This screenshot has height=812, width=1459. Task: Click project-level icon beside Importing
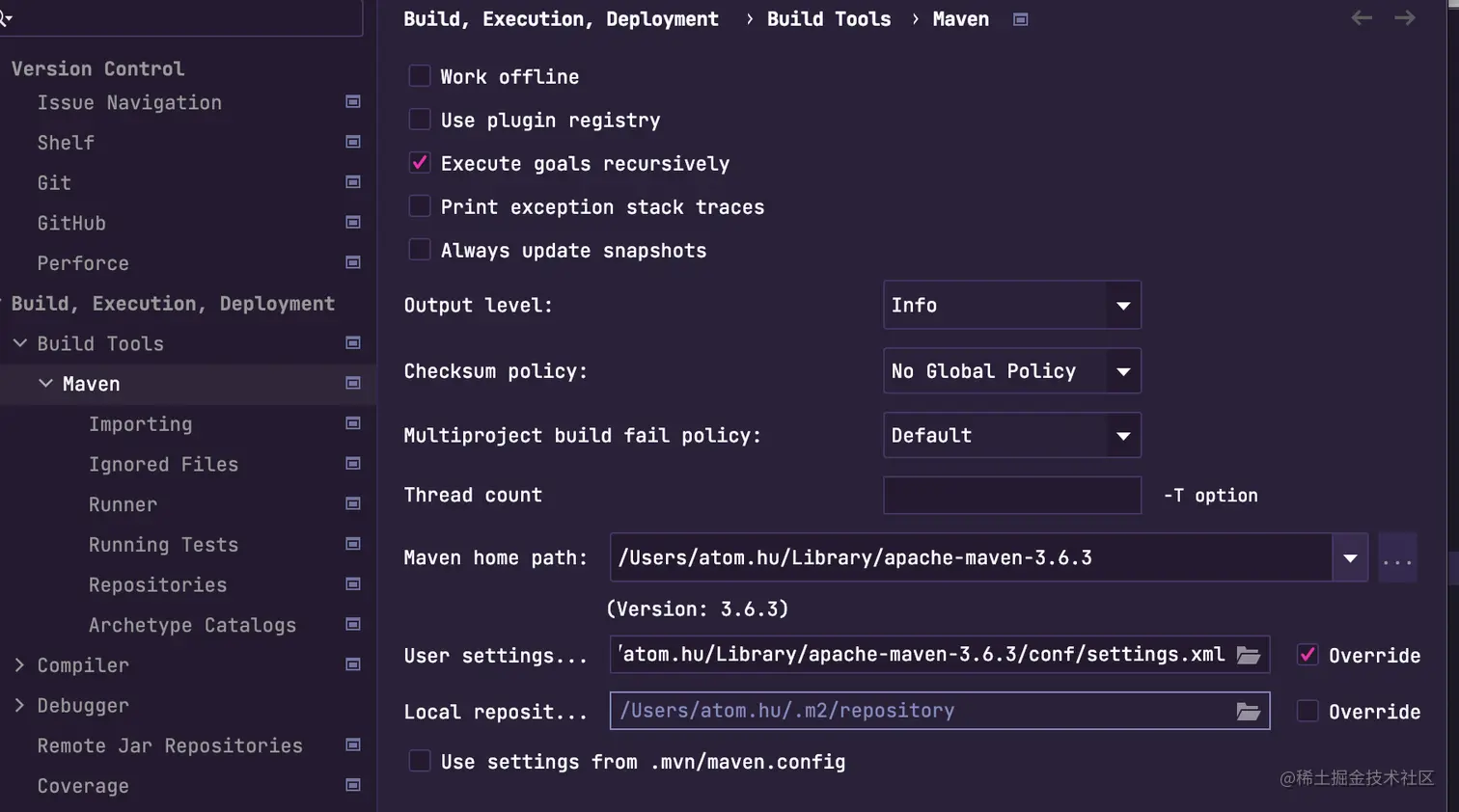point(353,424)
